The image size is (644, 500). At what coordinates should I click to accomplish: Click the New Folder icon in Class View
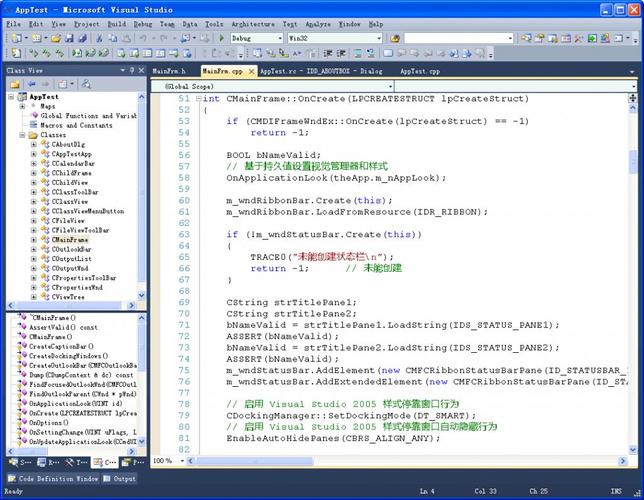[11, 84]
